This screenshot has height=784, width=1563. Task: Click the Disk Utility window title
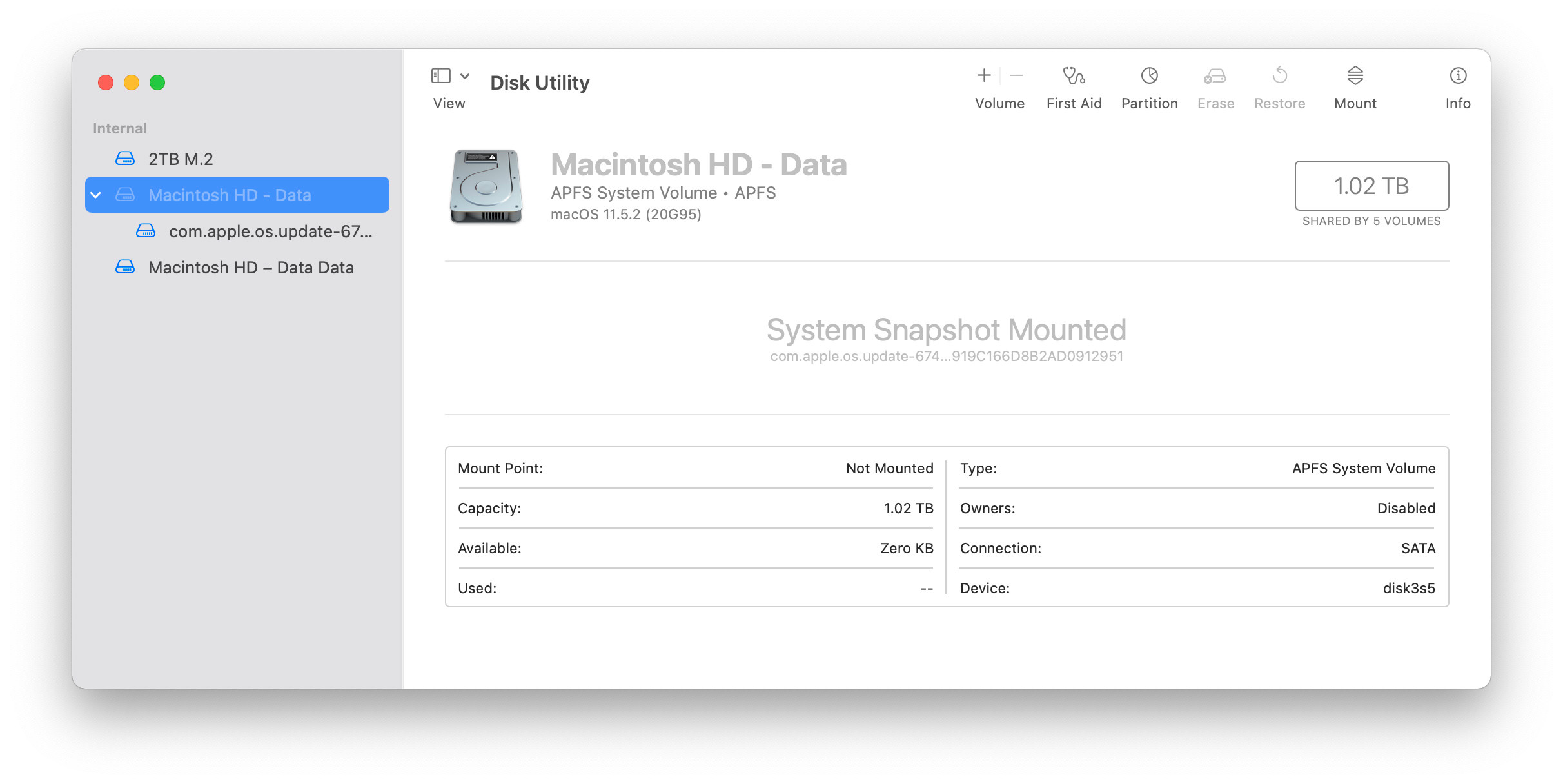[x=540, y=83]
